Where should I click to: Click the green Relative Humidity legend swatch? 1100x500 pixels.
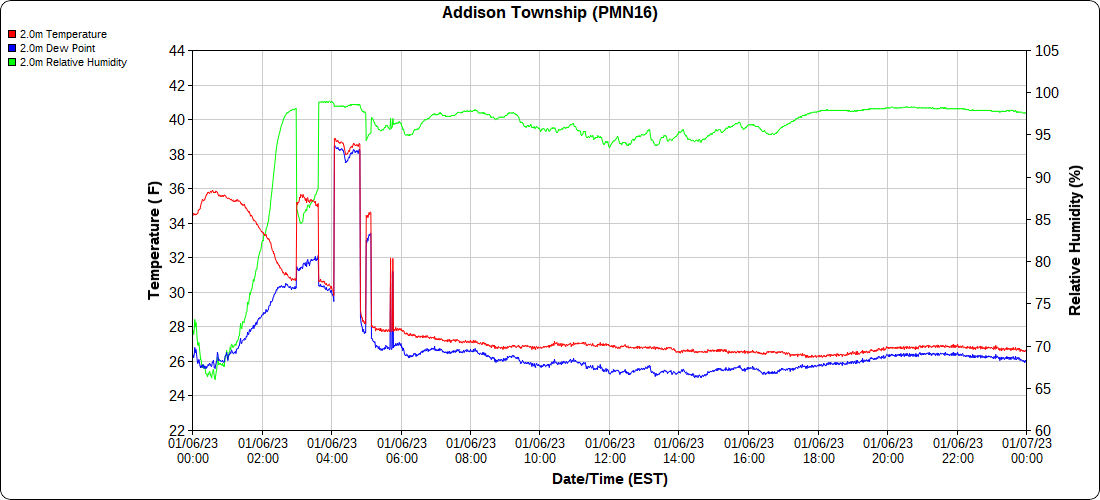tap(12, 62)
